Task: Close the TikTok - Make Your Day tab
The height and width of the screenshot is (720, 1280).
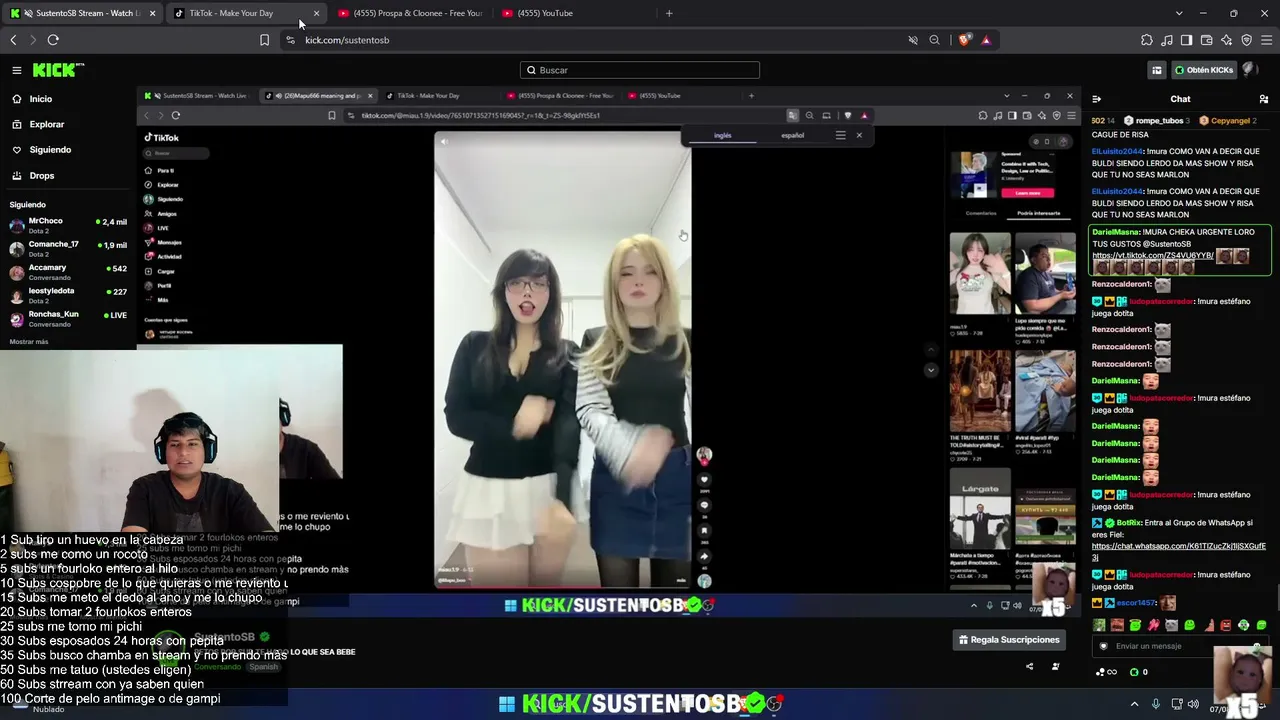Action: point(316,13)
